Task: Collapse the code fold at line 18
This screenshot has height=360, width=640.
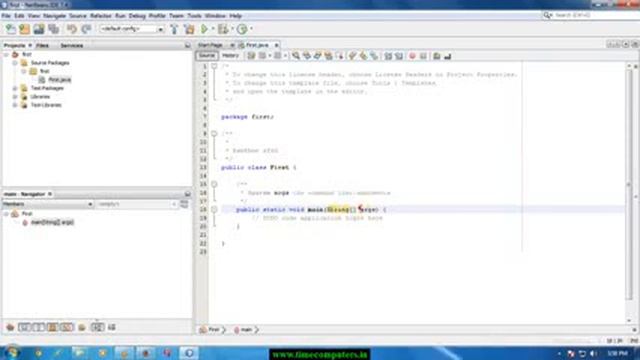Action: point(214,209)
